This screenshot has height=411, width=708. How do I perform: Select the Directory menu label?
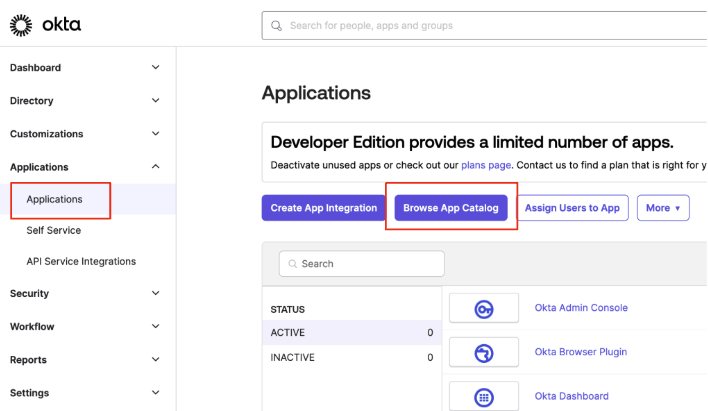click(32, 101)
